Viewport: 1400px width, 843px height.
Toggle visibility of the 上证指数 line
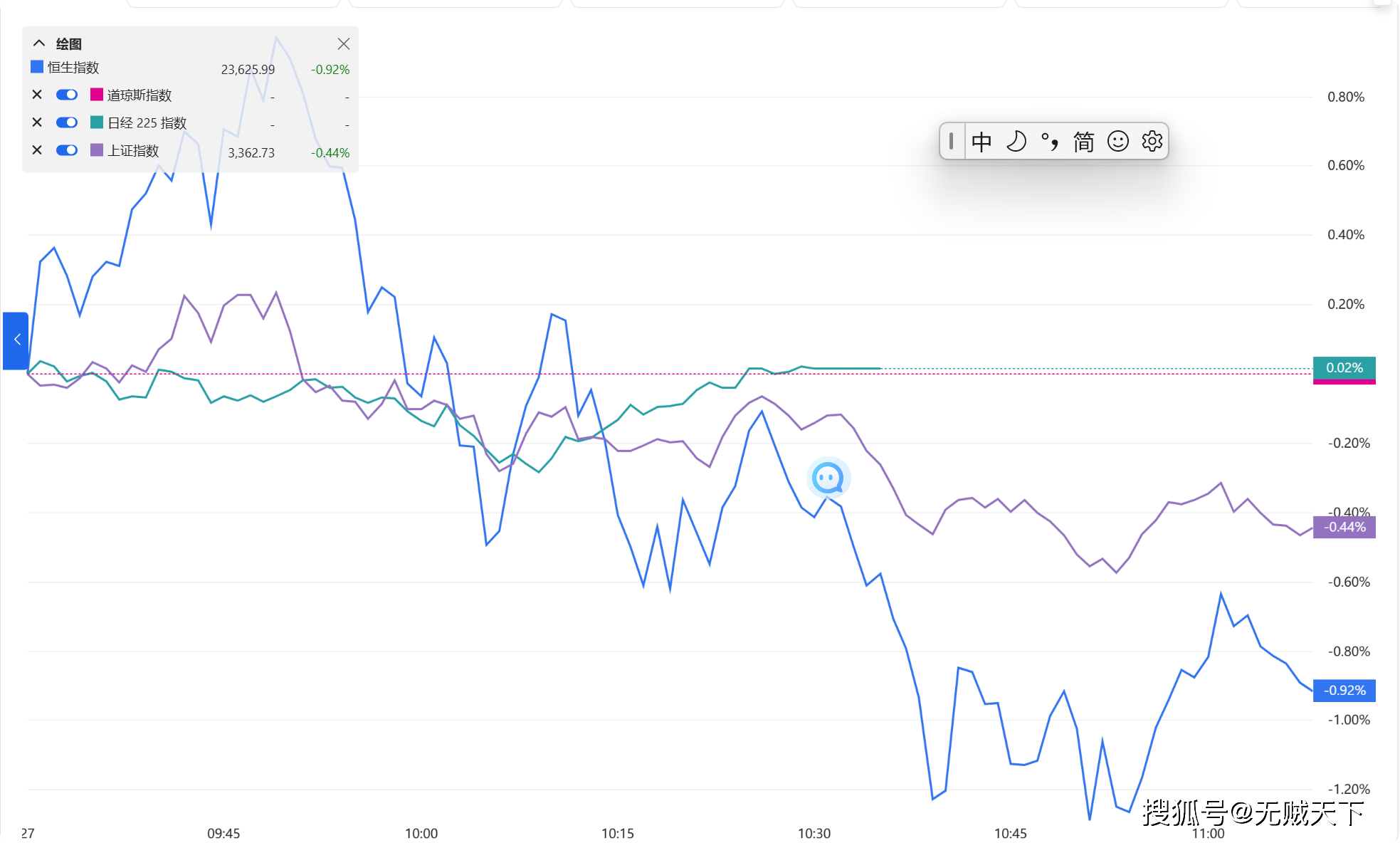pos(67,150)
